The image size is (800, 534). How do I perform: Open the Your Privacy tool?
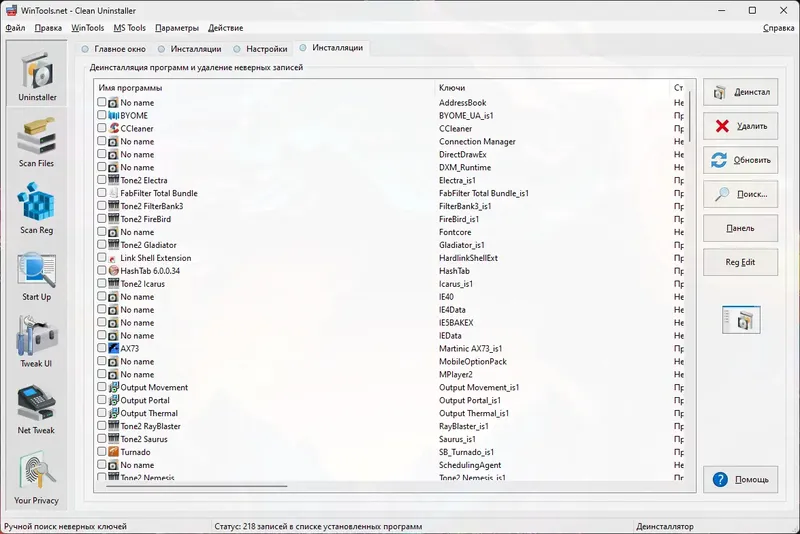[37, 477]
